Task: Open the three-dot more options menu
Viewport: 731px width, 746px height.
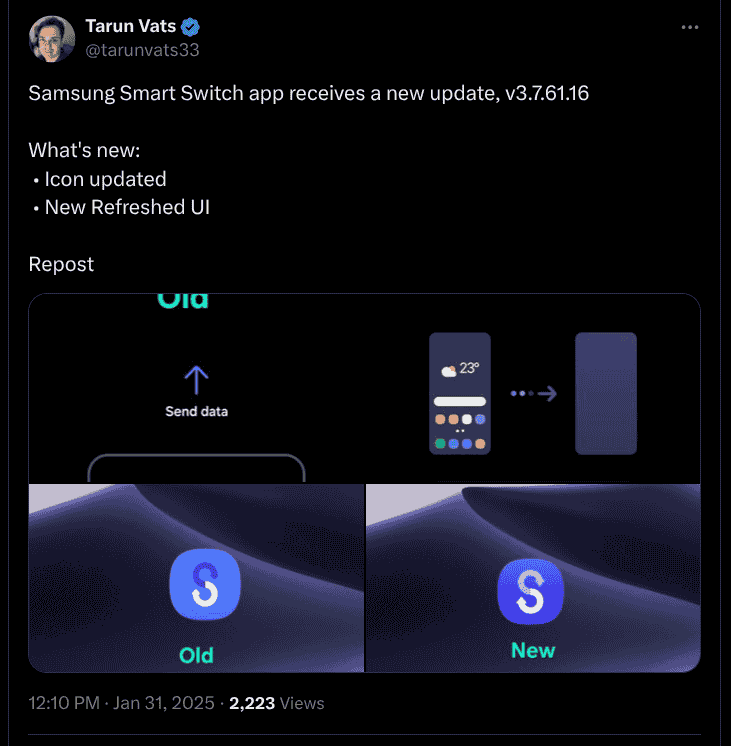Action: [689, 27]
